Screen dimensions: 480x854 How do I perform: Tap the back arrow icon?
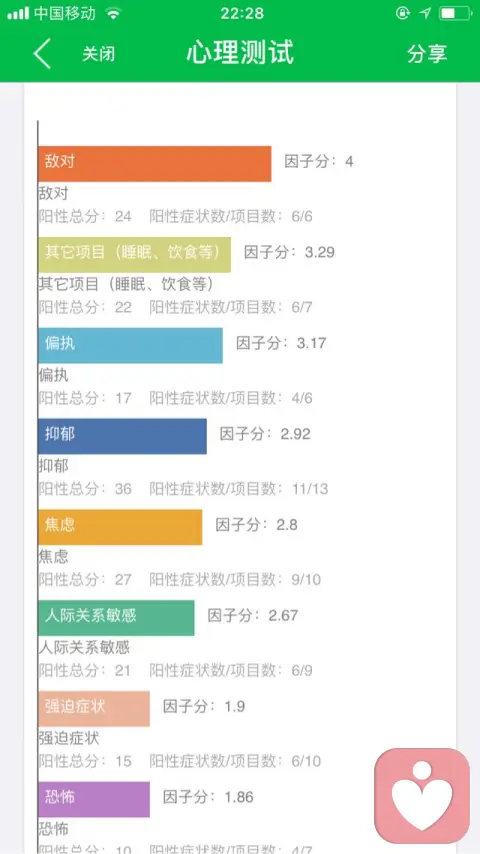click(x=42, y=53)
